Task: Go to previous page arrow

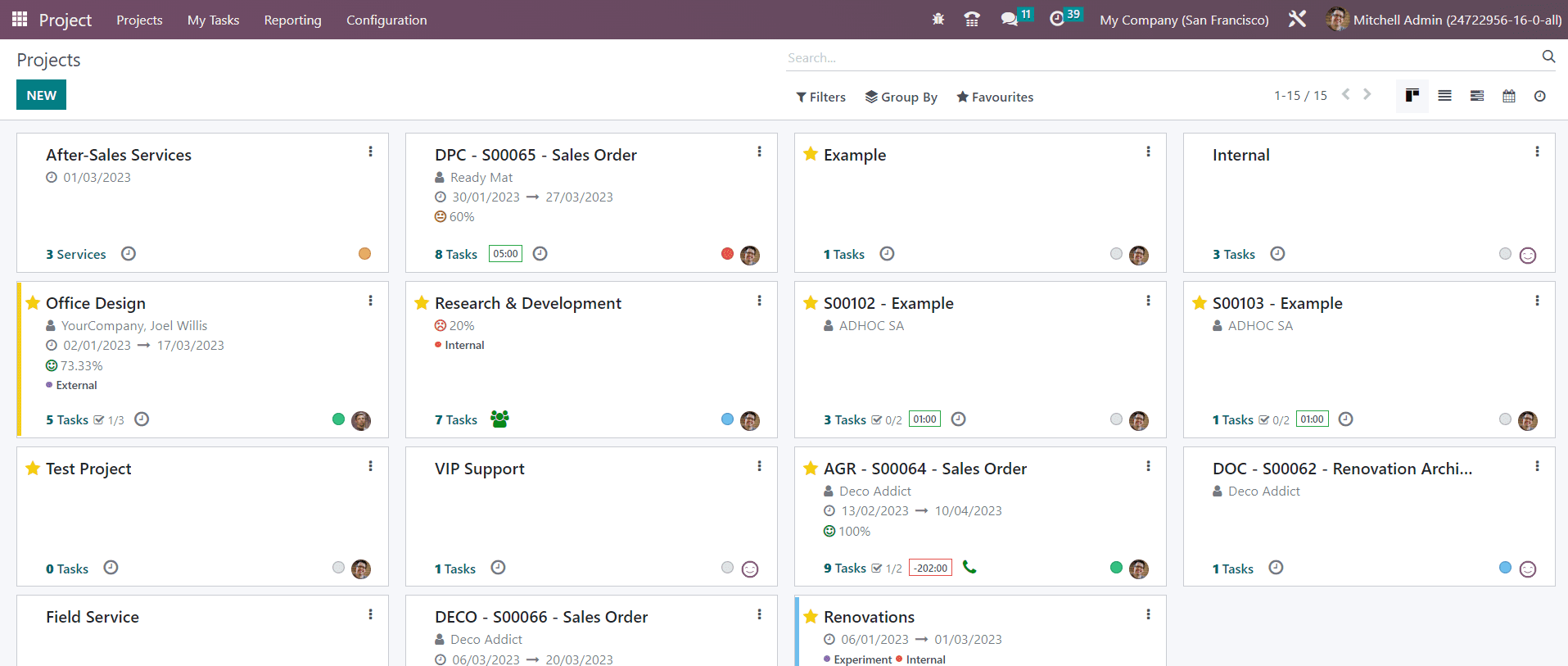Action: click(1345, 94)
